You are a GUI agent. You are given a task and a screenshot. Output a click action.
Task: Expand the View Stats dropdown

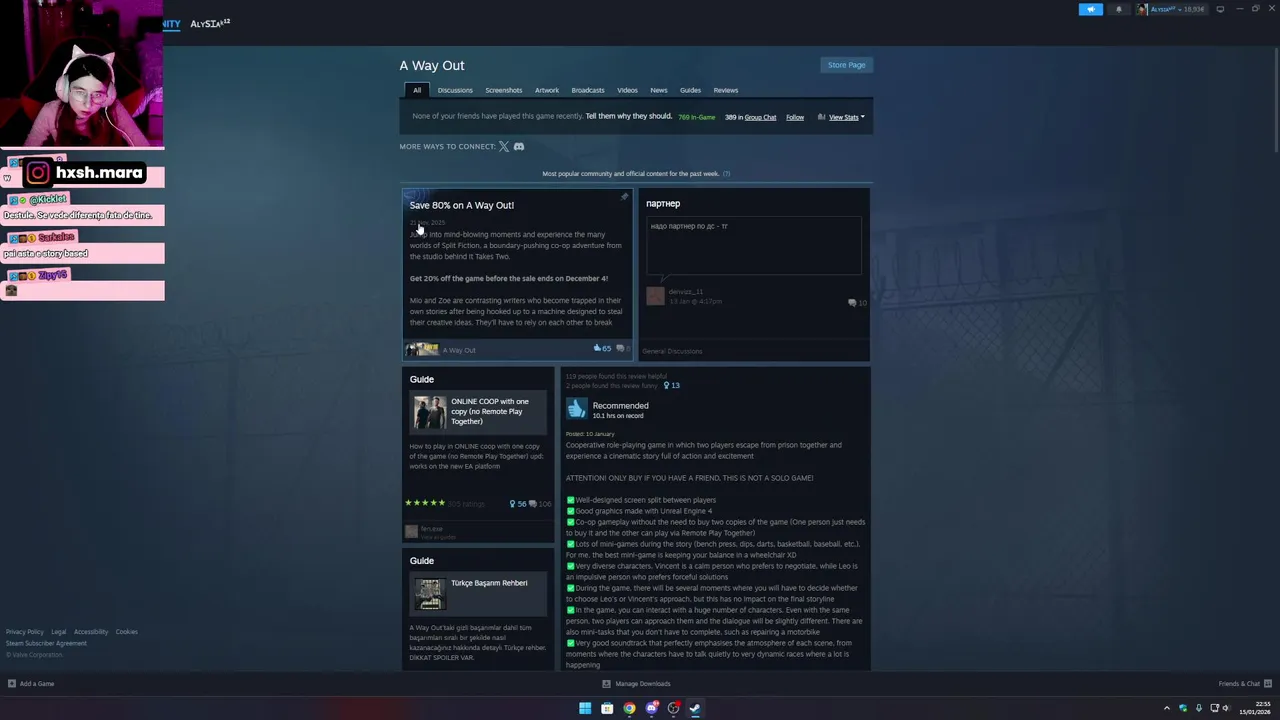846,117
